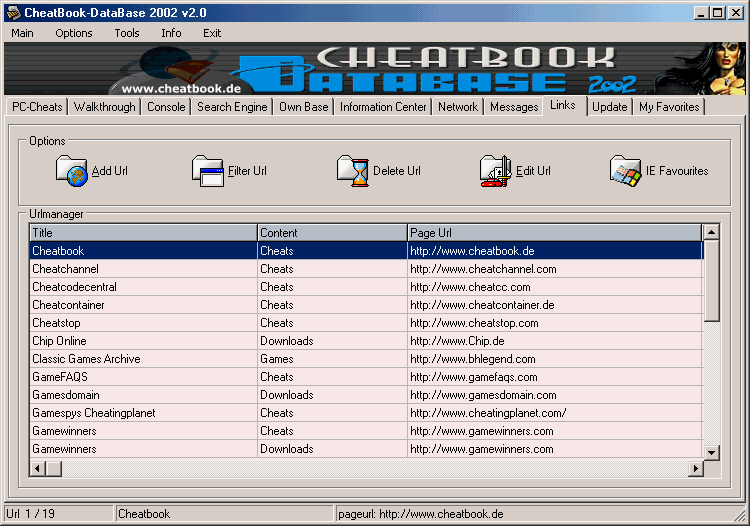750x526 pixels.
Task: Click the app icon in the title bar
Action: tap(13, 12)
